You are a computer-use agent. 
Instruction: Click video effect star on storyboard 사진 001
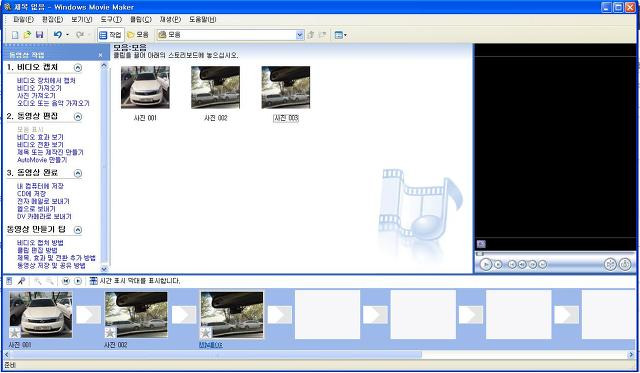(x=15, y=333)
